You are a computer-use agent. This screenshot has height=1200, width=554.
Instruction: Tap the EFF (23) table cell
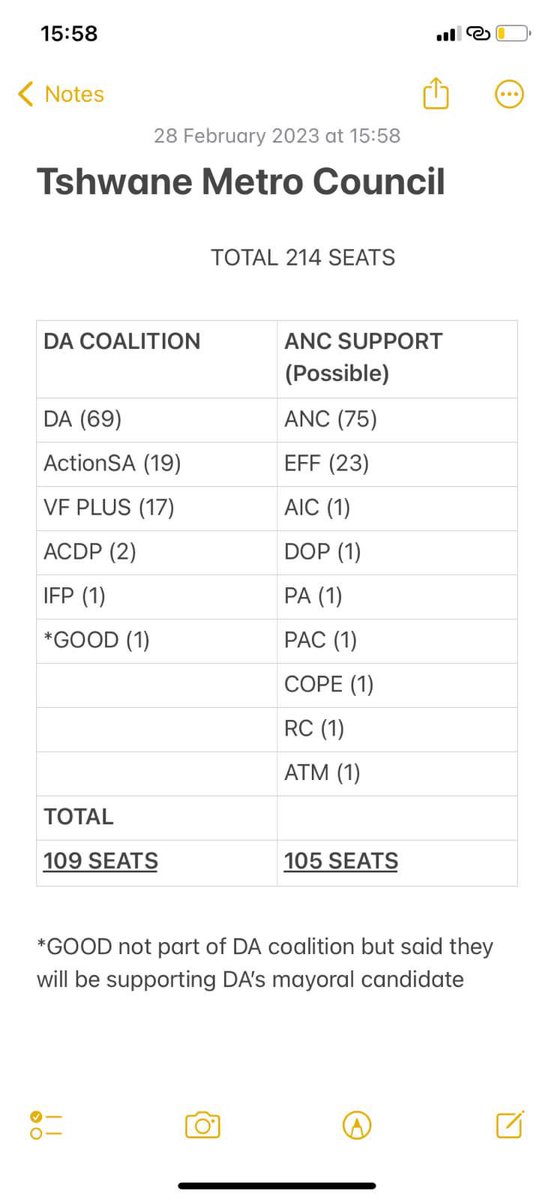397,464
